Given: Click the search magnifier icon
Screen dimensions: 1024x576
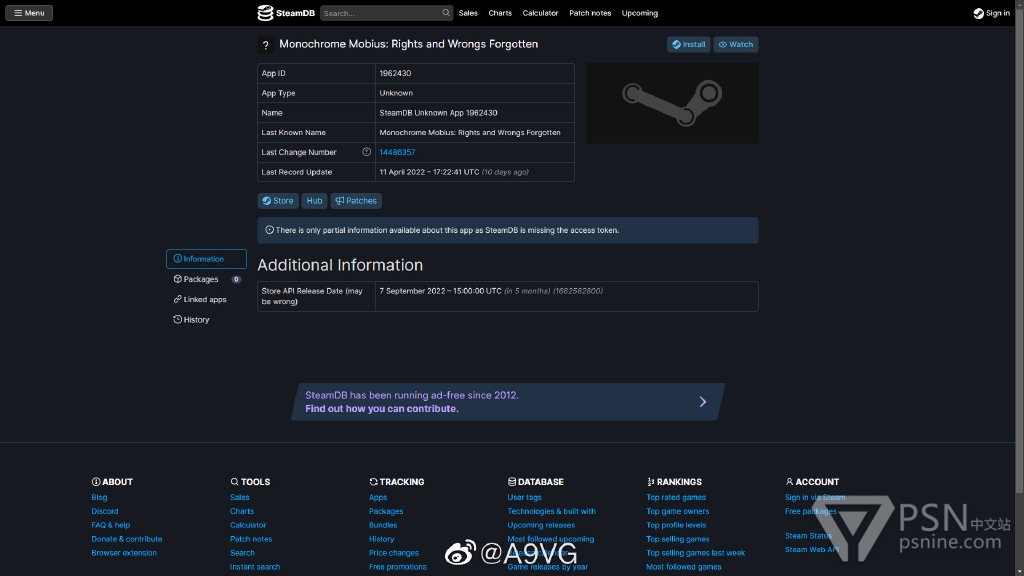Looking at the screenshot, I should click(446, 13).
